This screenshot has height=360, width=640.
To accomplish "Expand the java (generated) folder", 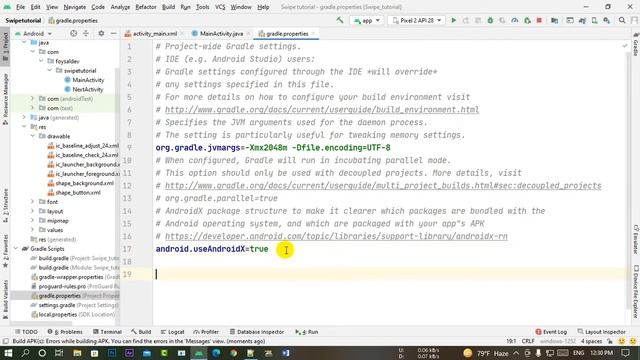I will click(x=24, y=118).
